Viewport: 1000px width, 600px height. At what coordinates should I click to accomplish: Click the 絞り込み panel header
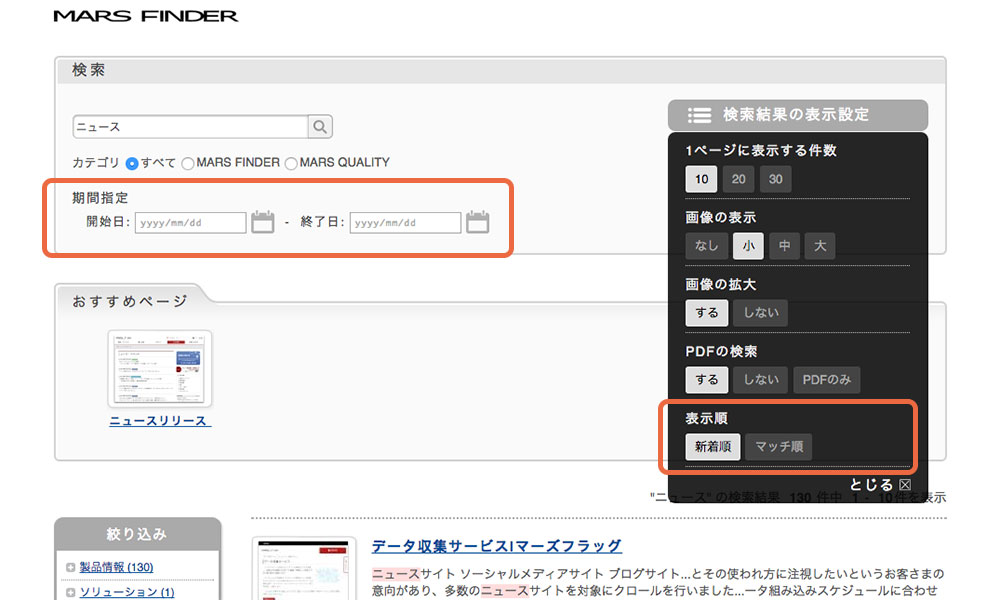[137, 534]
